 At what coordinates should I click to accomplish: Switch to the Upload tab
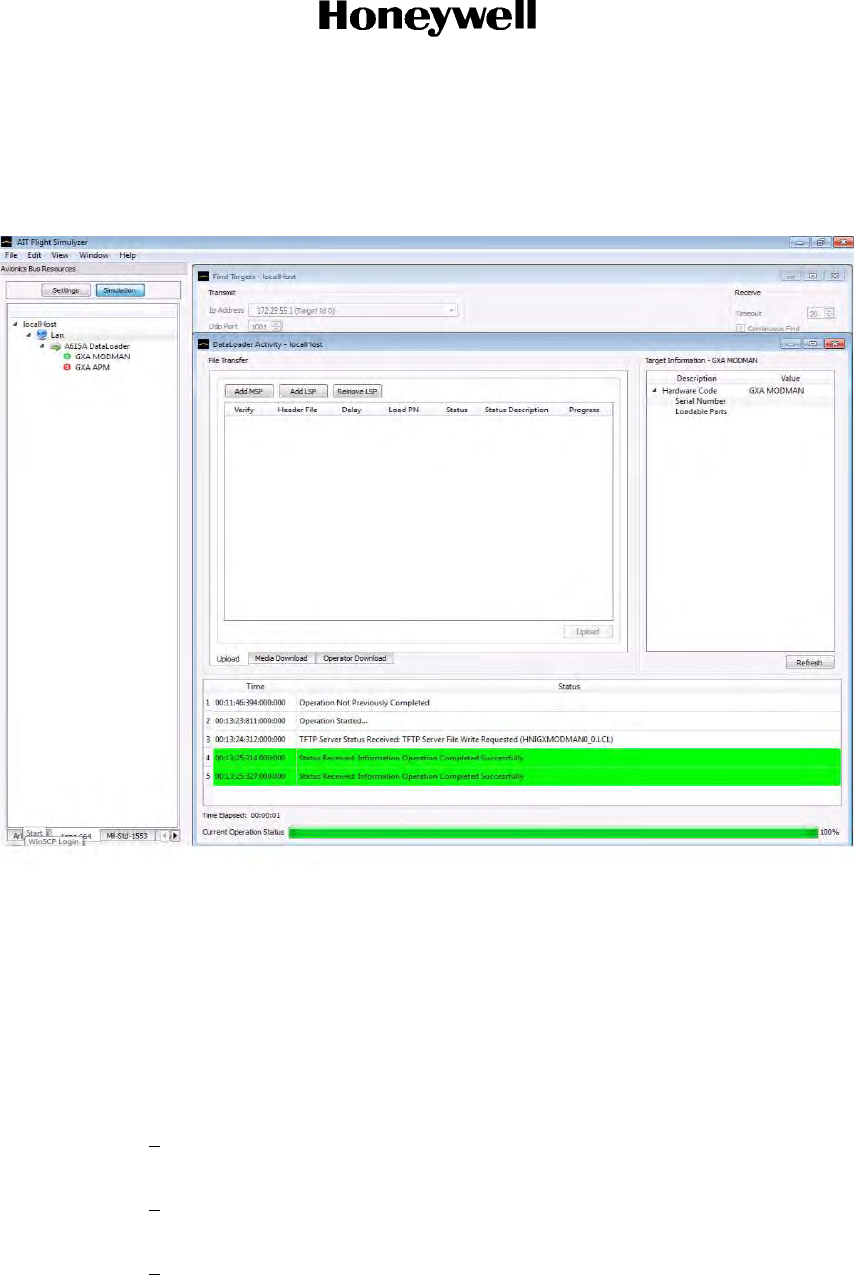pyautogui.click(x=228, y=658)
